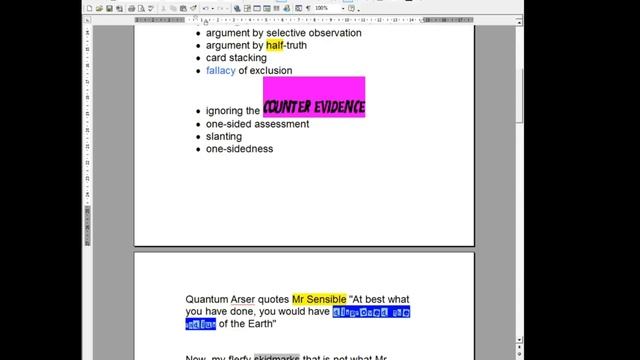
Task: Create a new blank document
Action: click(x=89, y=8)
